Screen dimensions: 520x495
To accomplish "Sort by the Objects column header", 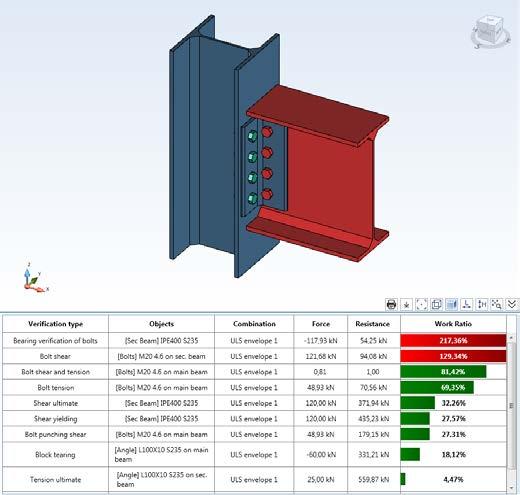I will [x=161, y=324].
